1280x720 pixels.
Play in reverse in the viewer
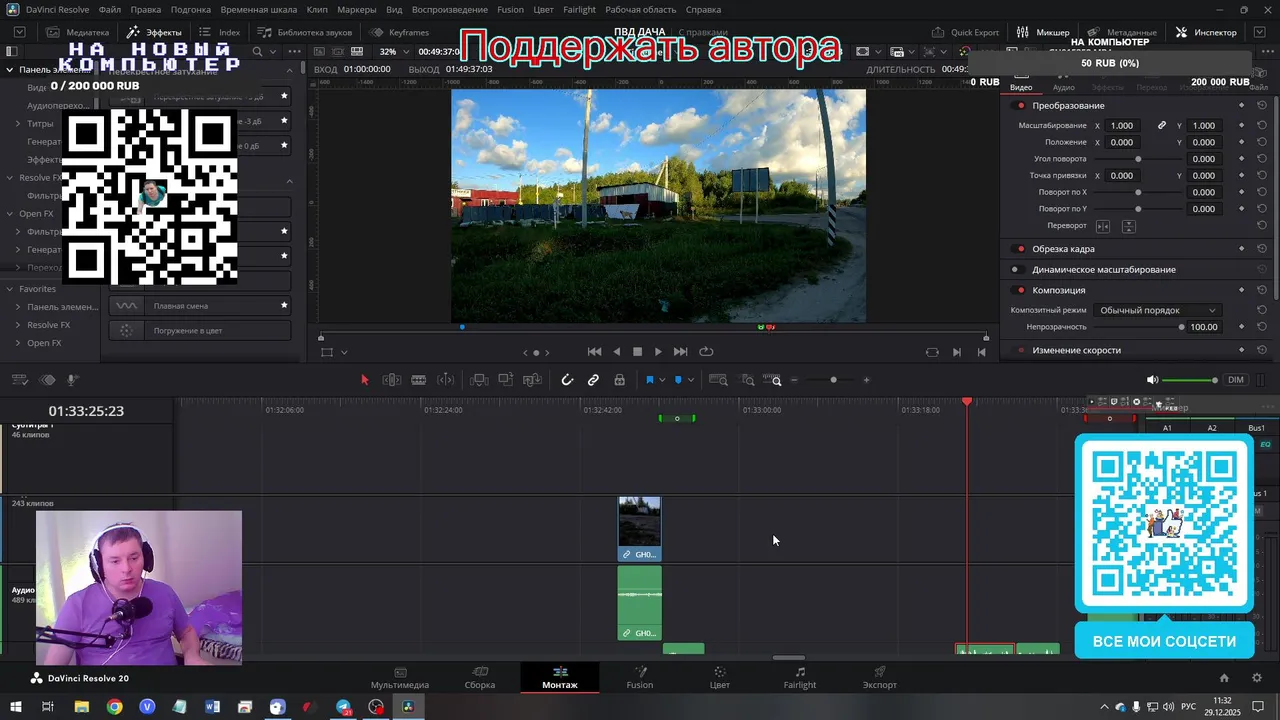[616, 352]
